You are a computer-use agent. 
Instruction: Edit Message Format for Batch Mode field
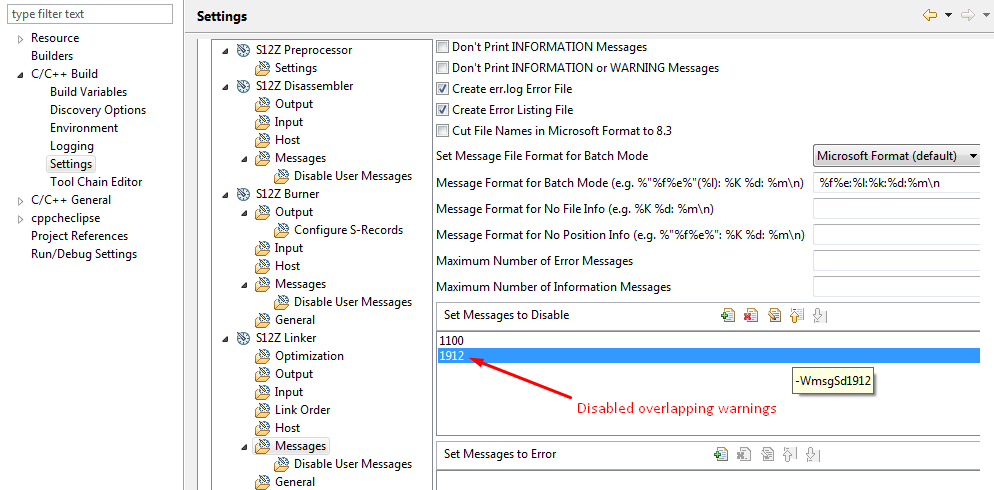(897, 183)
